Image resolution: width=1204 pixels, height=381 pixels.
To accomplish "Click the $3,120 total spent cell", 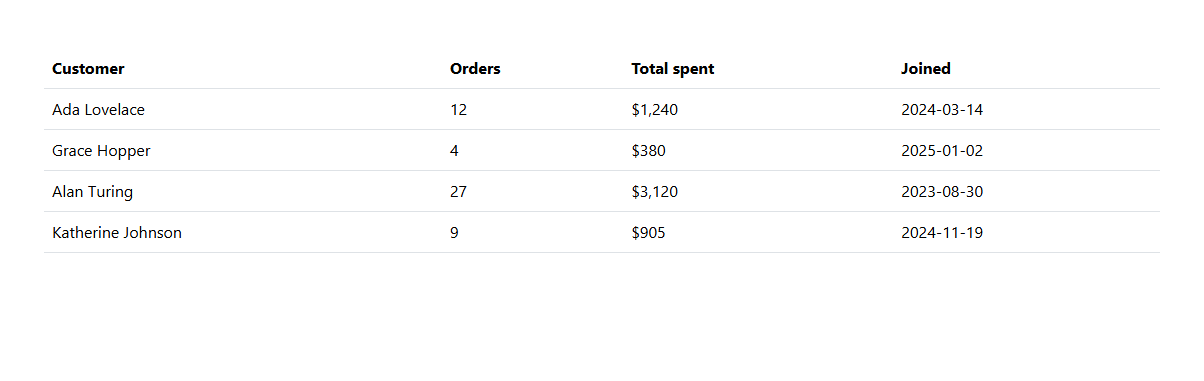I will pos(655,192).
